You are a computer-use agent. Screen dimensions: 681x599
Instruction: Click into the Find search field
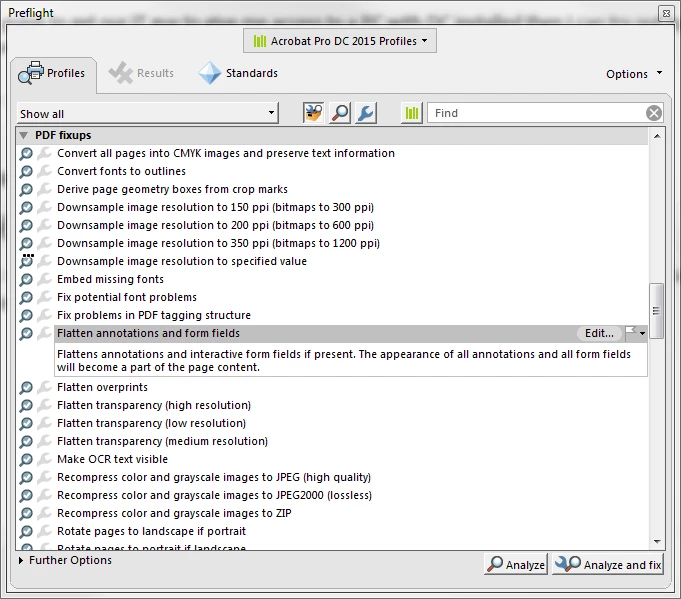point(536,113)
